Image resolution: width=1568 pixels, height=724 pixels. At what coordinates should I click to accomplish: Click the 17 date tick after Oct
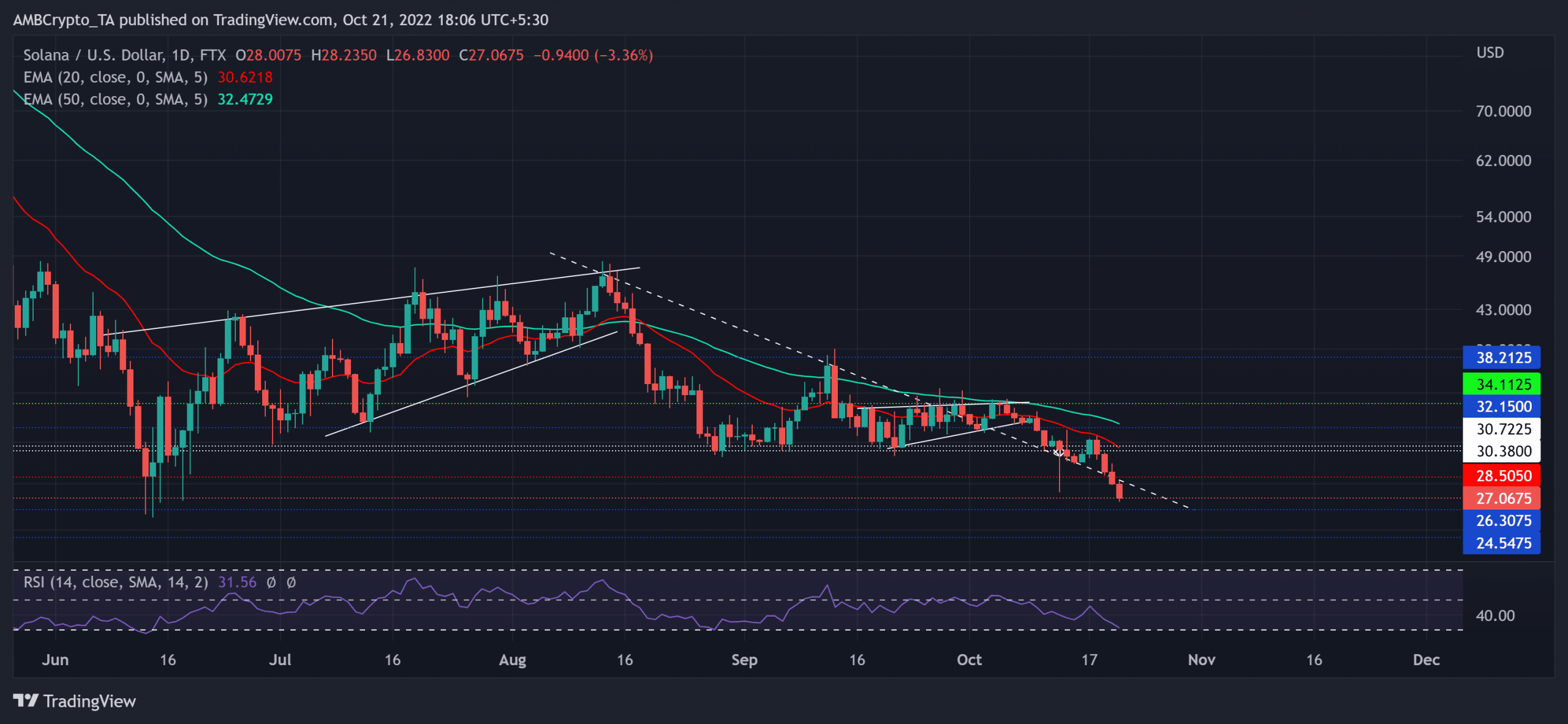(x=1088, y=660)
